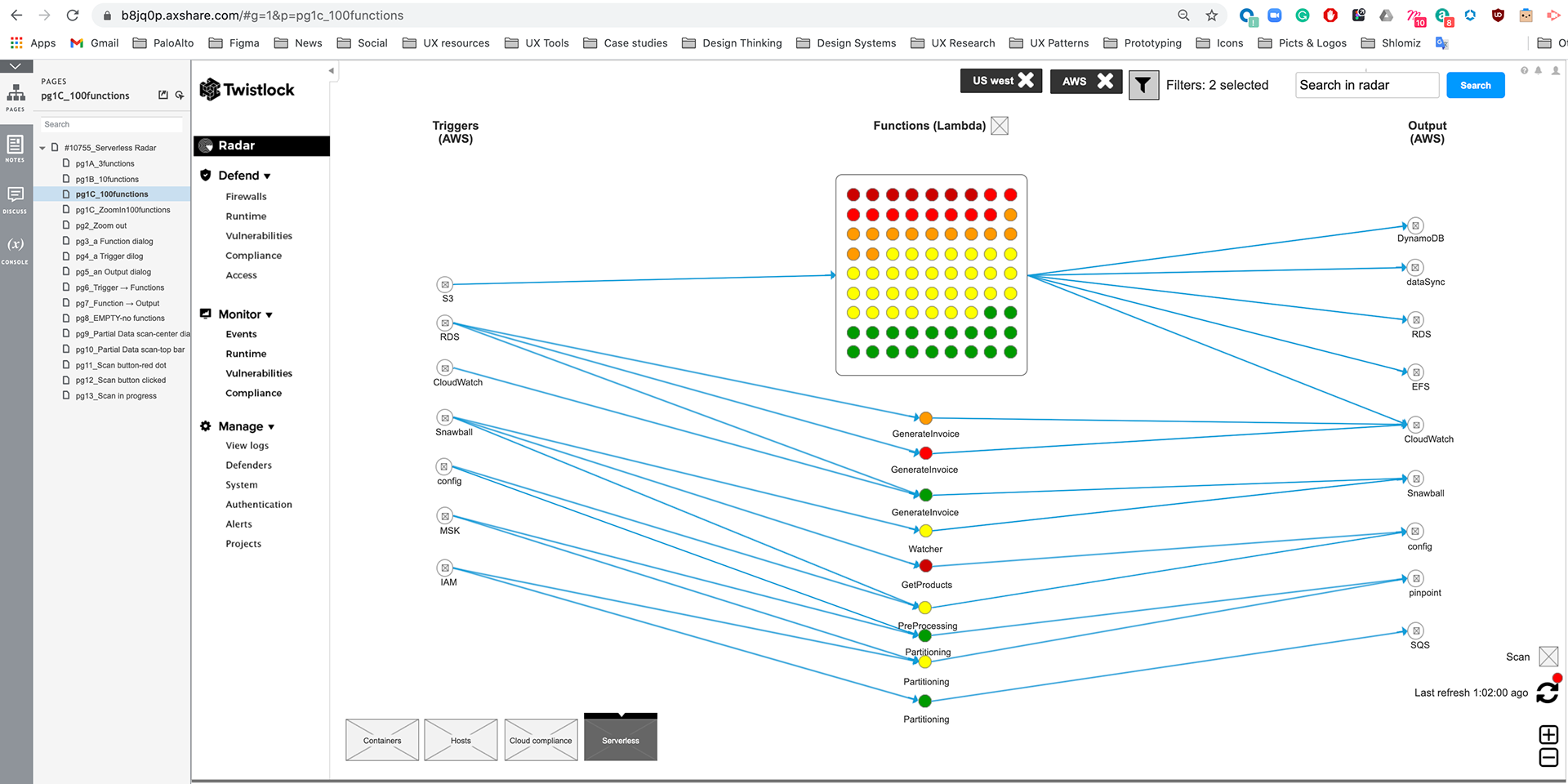1568x784 pixels.
Task: Open View logs under Manage
Action: (247, 446)
